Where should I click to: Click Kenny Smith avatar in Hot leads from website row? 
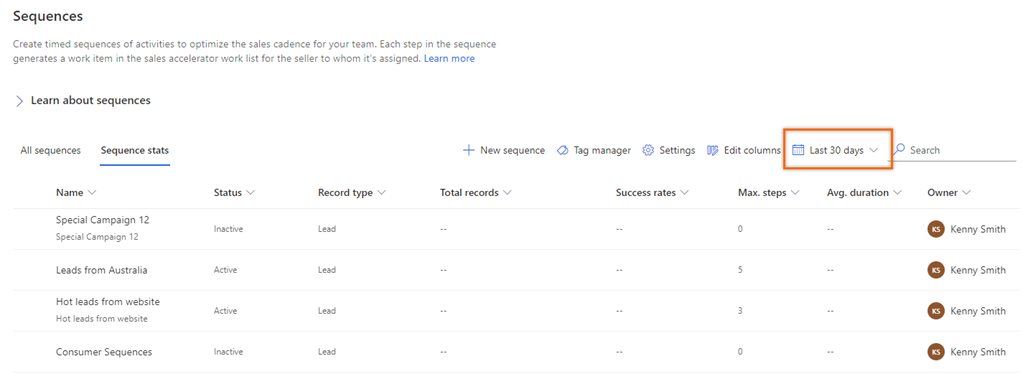click(936, 311)
